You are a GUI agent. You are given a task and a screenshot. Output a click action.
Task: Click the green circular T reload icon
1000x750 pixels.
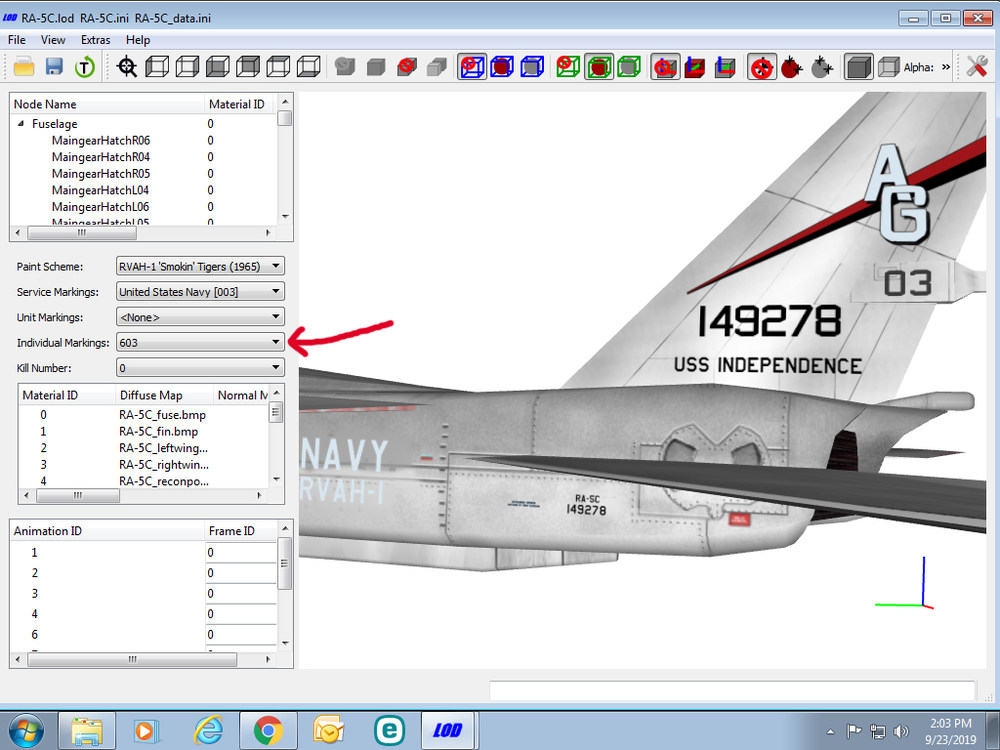85,66
